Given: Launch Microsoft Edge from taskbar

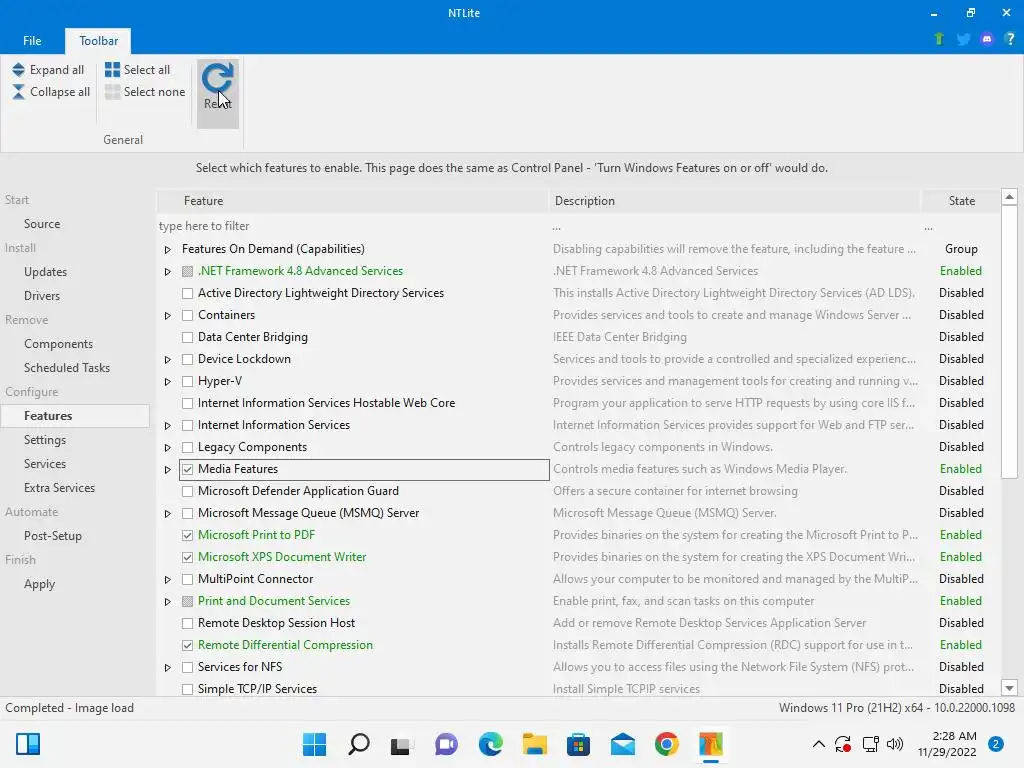Looking at the screenshot, I should [490, 744].
